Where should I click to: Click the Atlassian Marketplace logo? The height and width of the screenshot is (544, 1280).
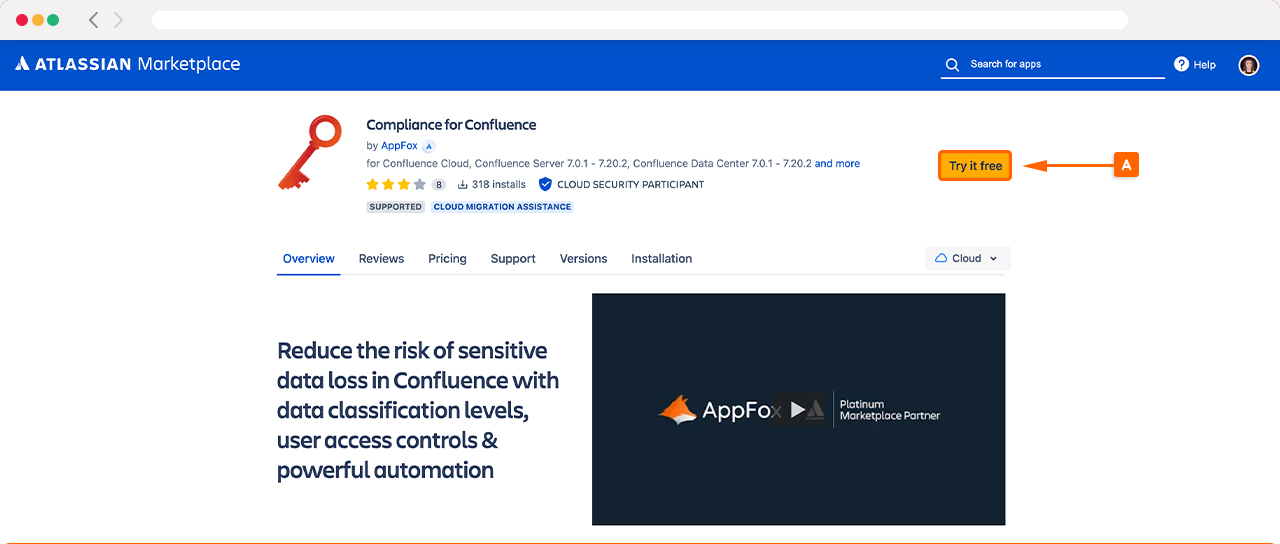tap(127, 64)
